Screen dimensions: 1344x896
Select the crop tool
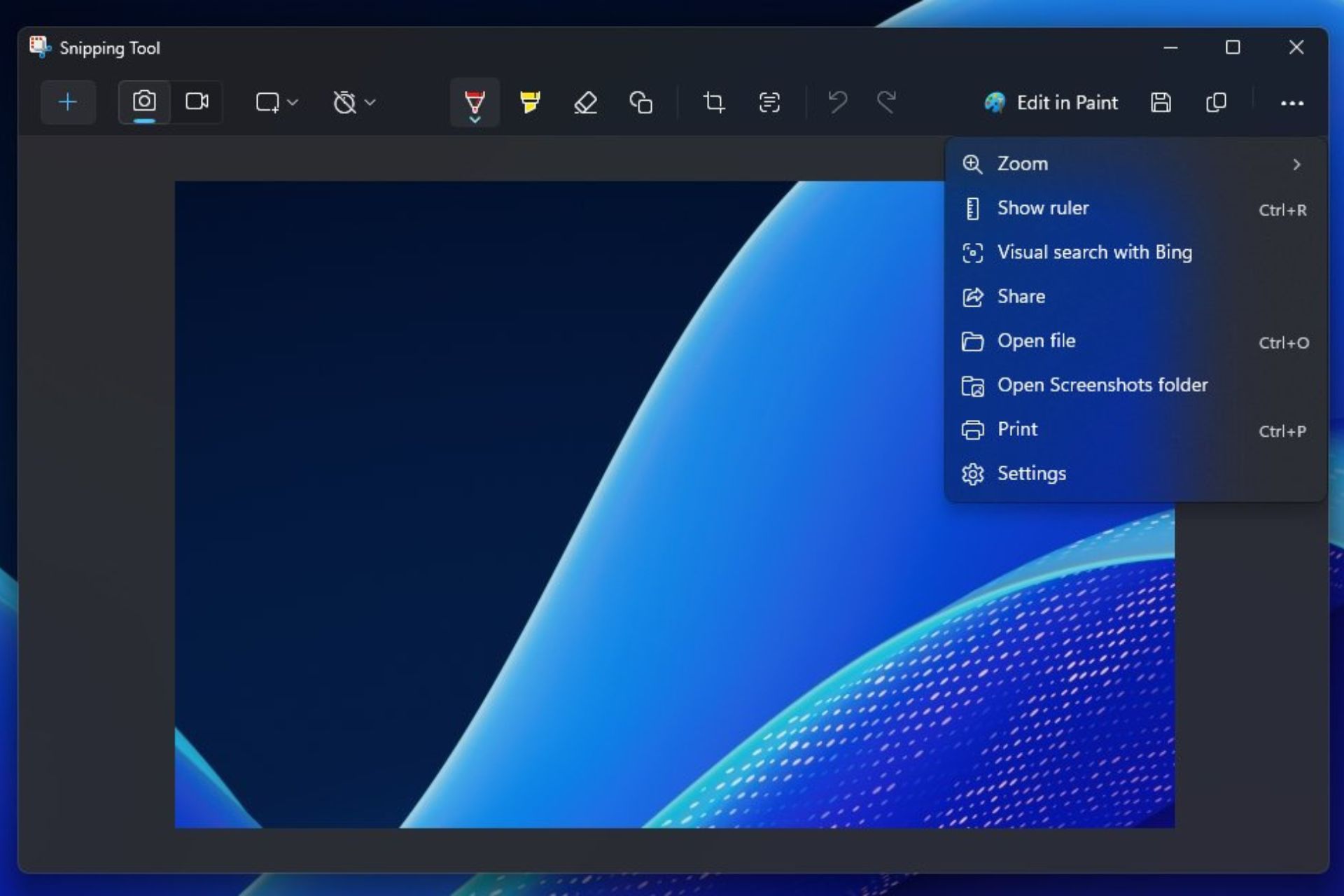click(x=714, y=102)
